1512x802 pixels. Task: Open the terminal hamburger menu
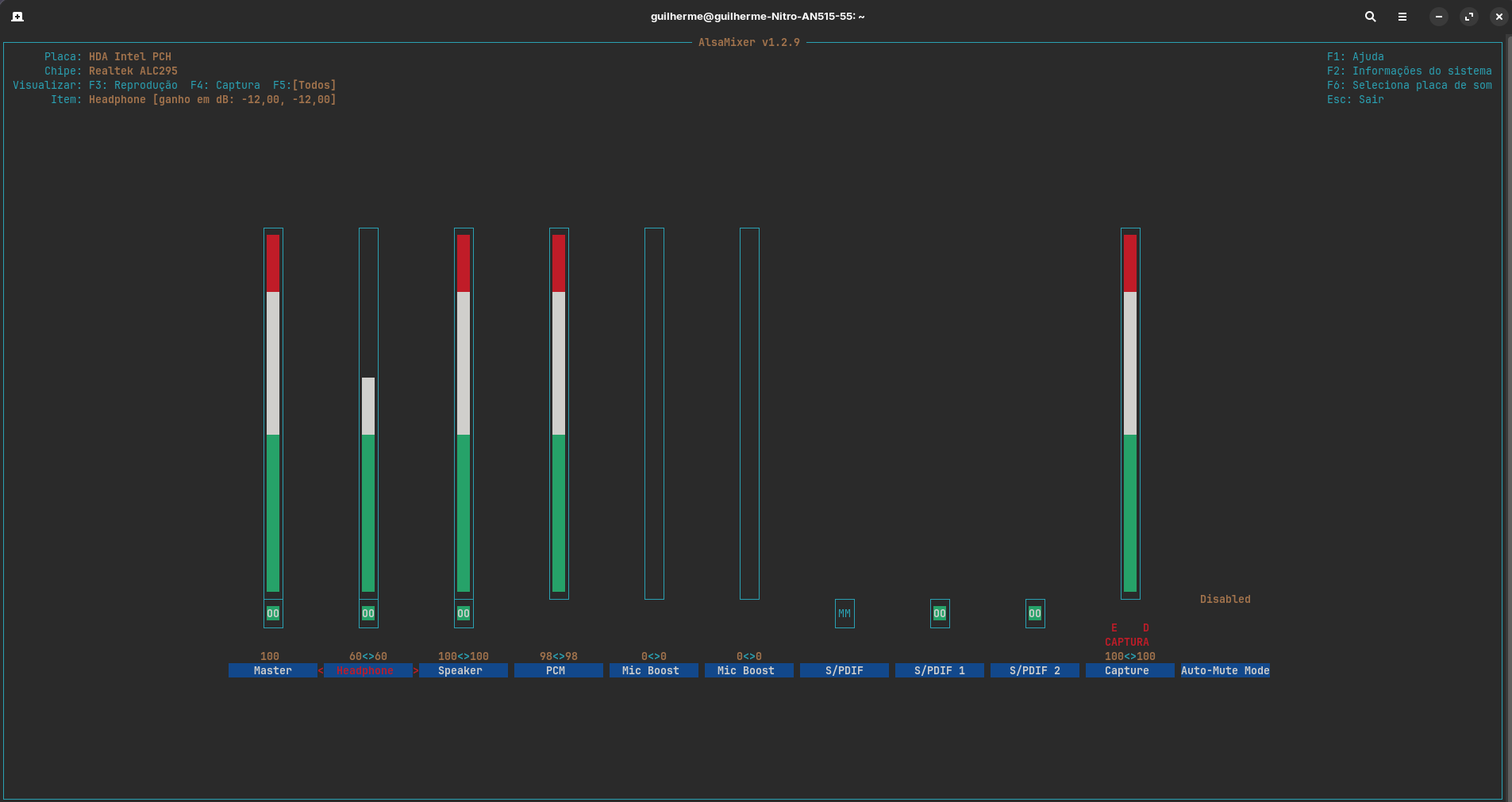point(1402,17)
